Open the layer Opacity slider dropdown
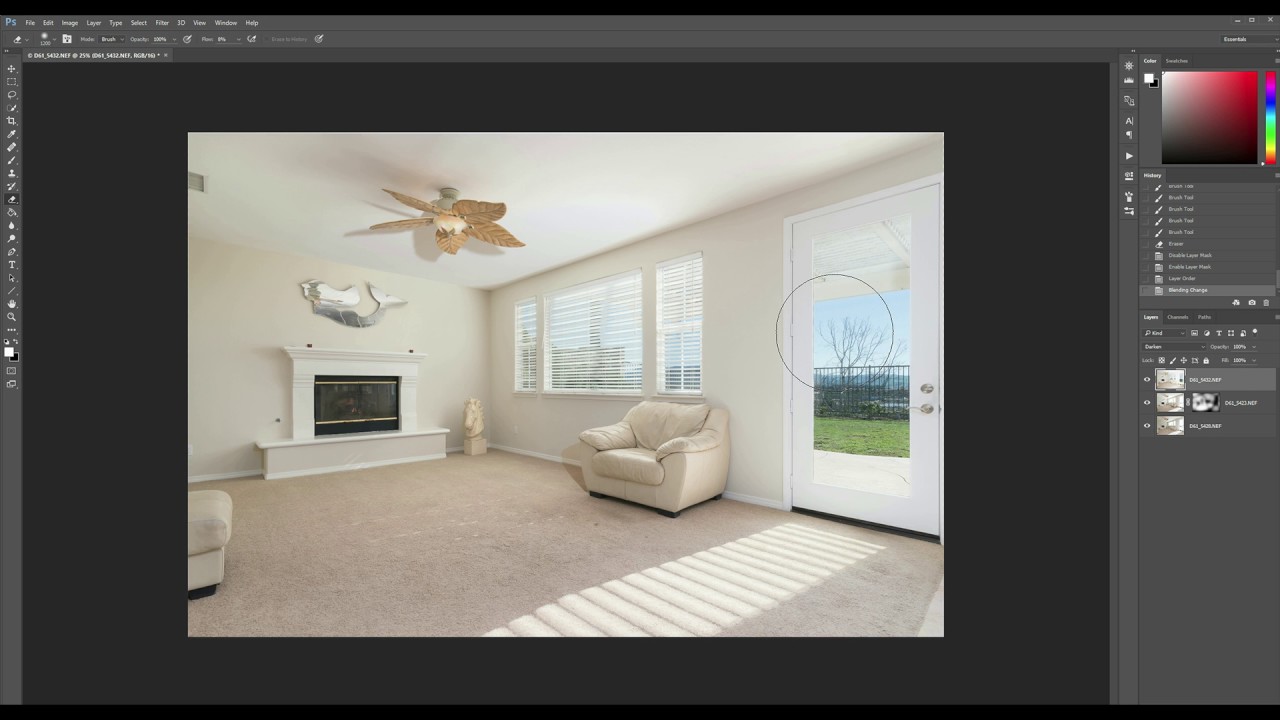Screen dimensions: 1280x720 pos(1254,347)
